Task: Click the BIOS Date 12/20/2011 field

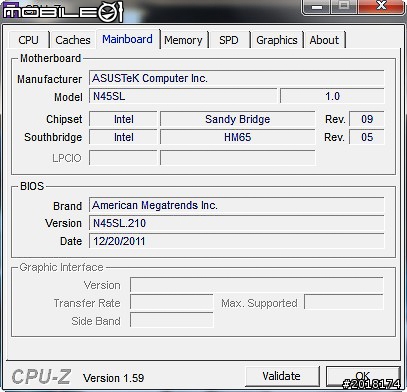Action: coord(236,241)
